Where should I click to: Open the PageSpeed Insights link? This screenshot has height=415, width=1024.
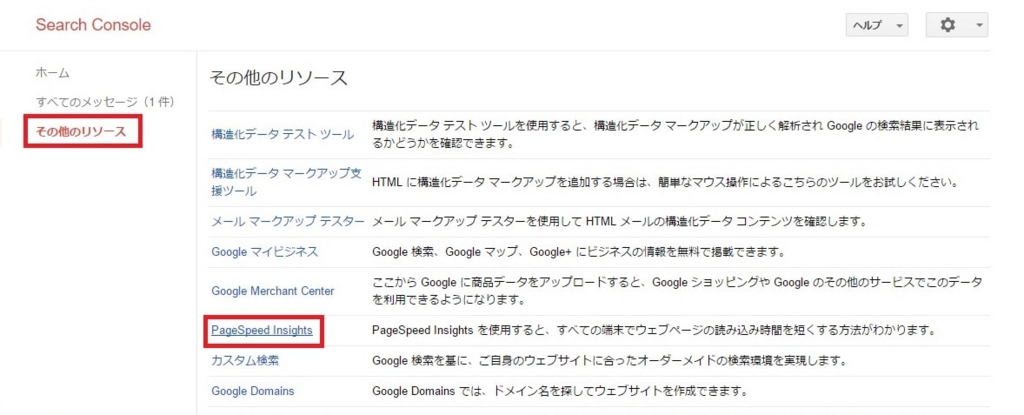pos(262,331)
